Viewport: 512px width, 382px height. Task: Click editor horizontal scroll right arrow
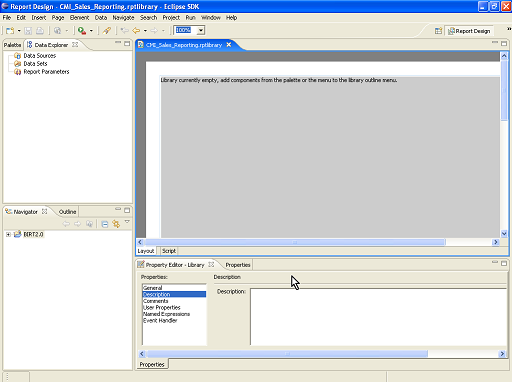click(496, 242)
